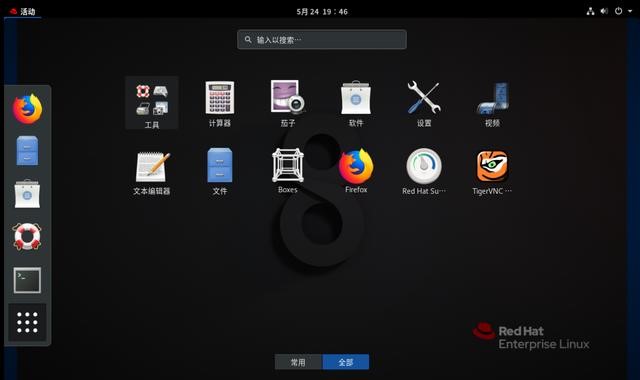Open the 工具 utilities folder

pyautogui.click(x=151, y=103)
